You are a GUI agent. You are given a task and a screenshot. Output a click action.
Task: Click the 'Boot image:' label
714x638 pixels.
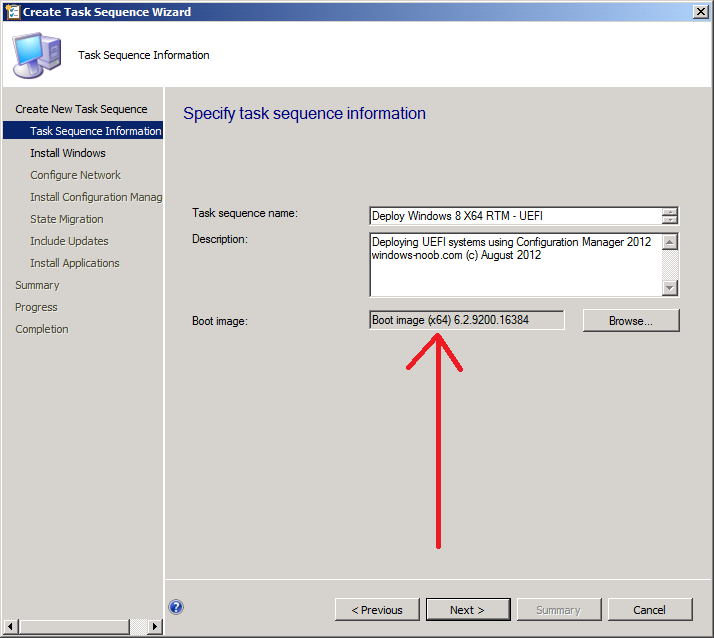coord(220,321)
